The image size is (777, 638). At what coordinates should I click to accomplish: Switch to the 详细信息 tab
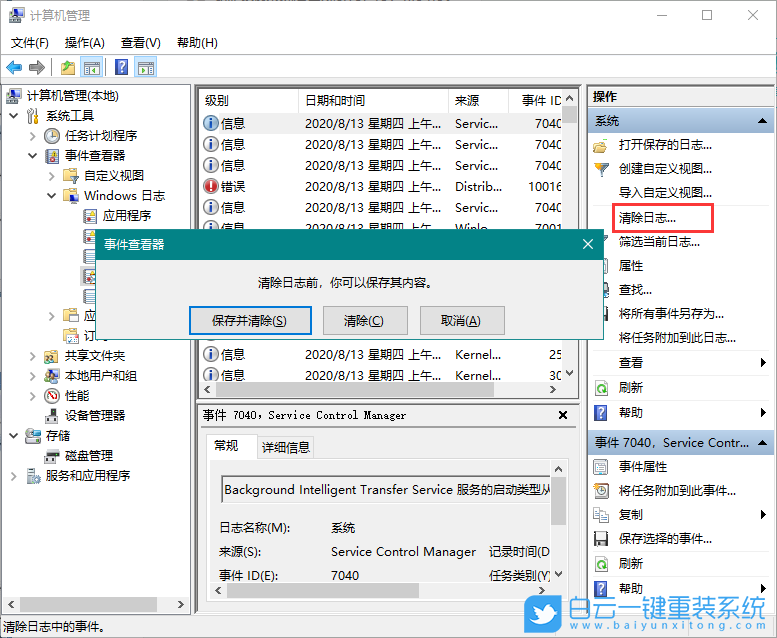point(286,447)
